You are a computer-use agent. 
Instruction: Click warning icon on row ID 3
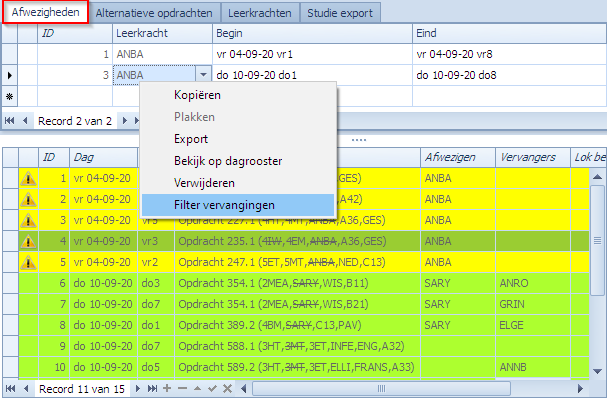pyautogui.click(x=28, y=220)
